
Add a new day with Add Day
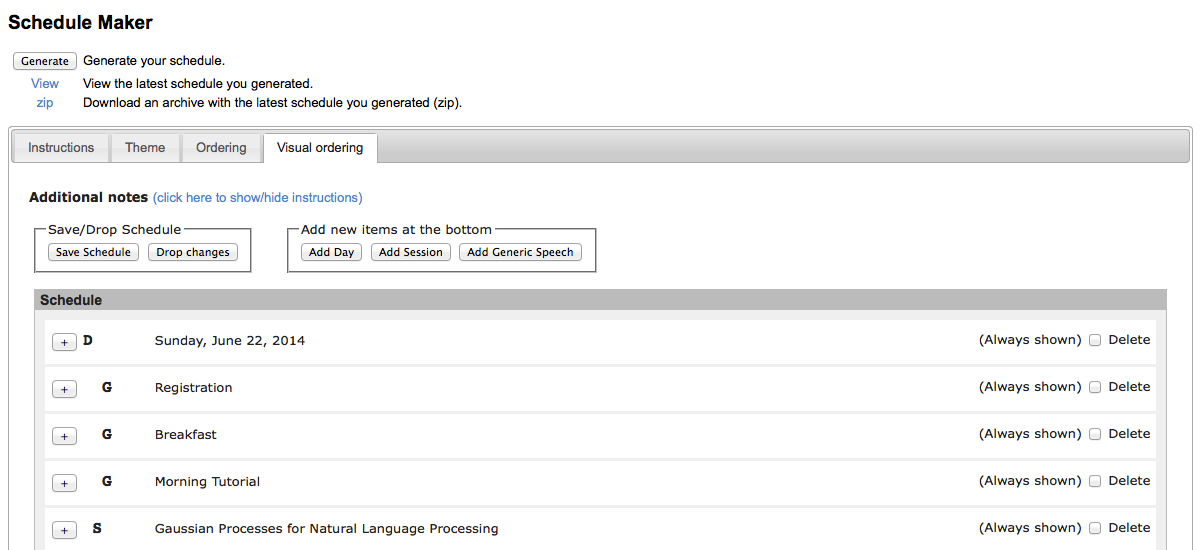click(331, 252)
